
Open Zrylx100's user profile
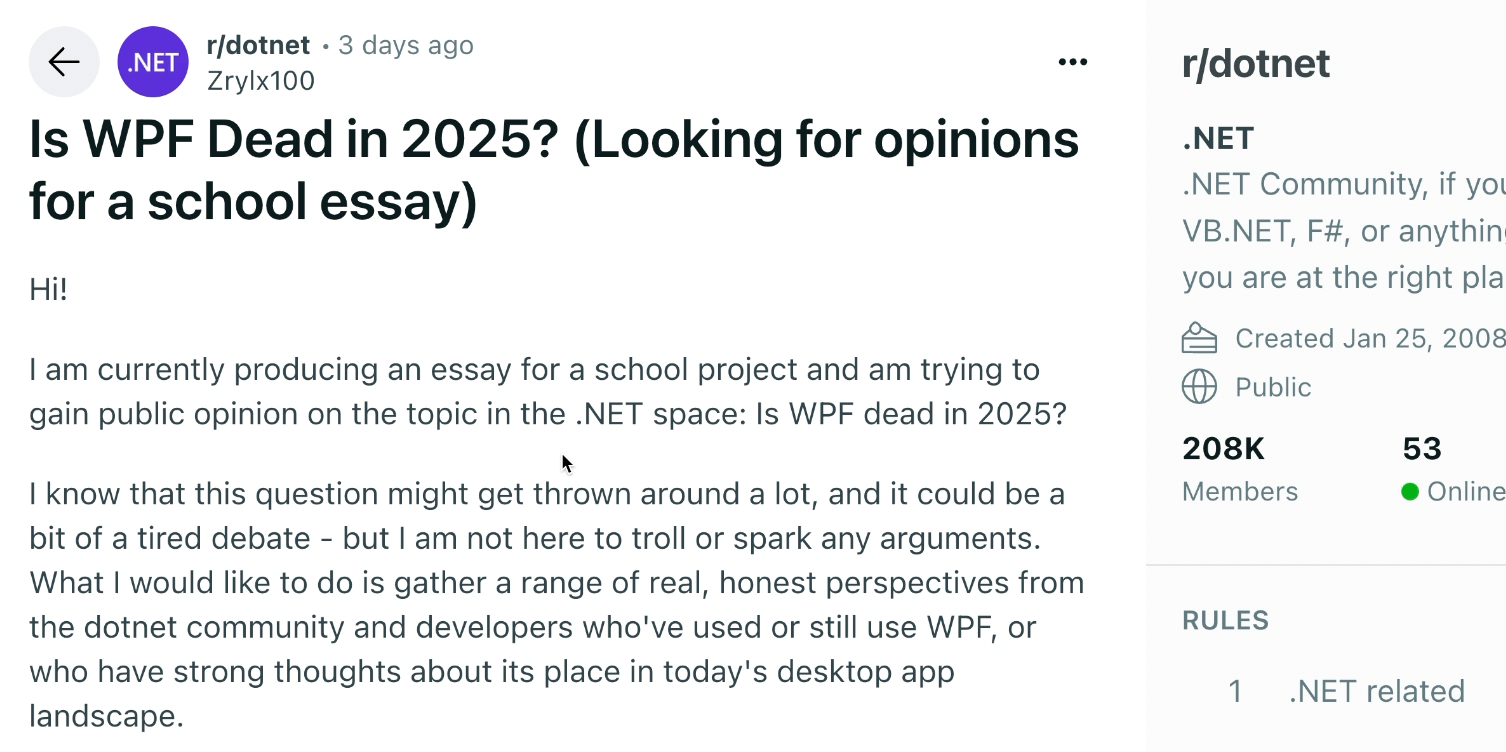click(260, 80)
